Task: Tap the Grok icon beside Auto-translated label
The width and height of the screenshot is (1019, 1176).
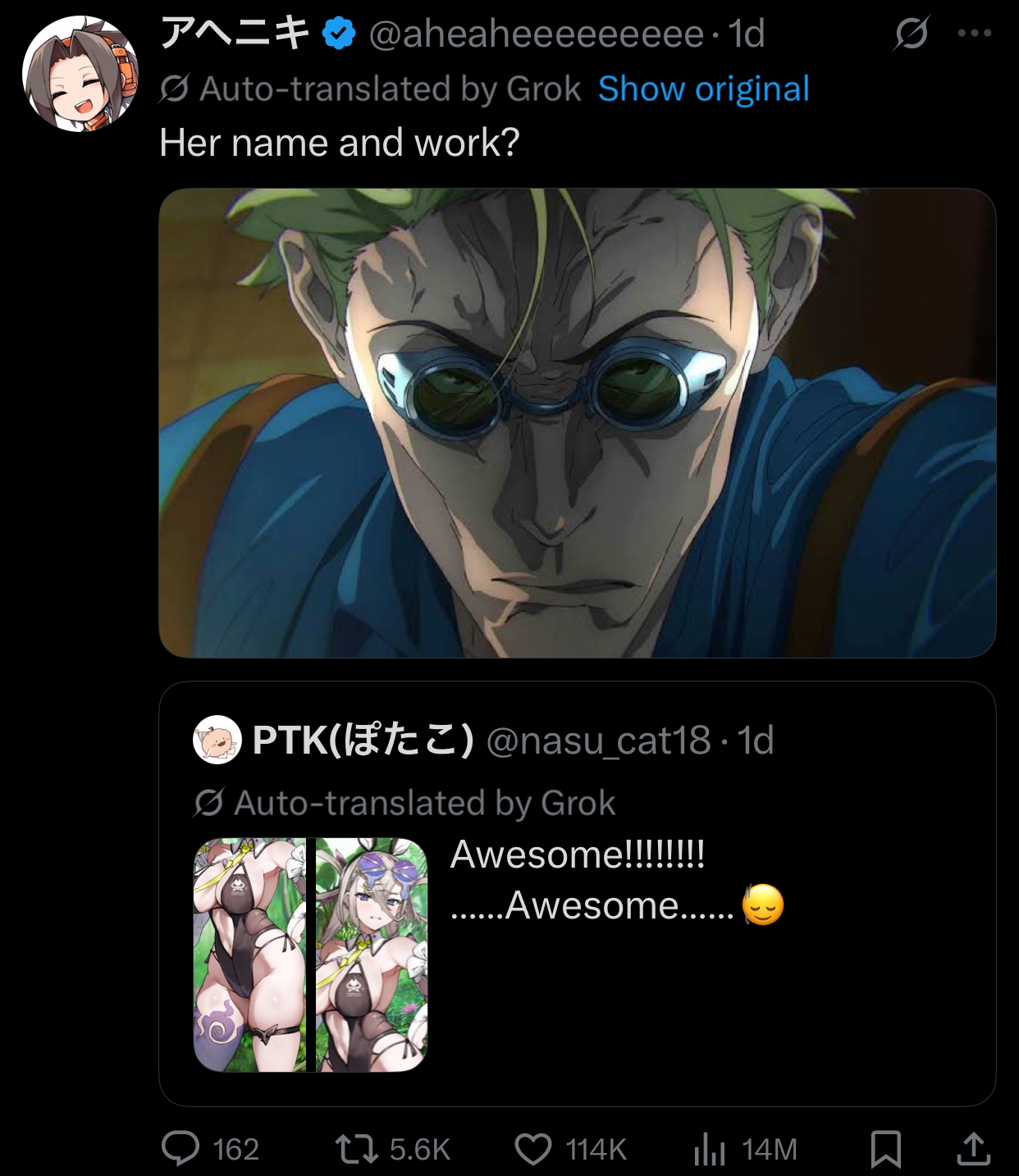Action: 174,89
